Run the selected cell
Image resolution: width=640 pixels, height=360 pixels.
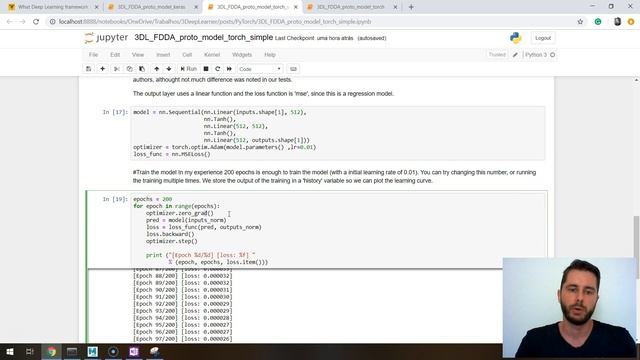(x=189, y=69)
